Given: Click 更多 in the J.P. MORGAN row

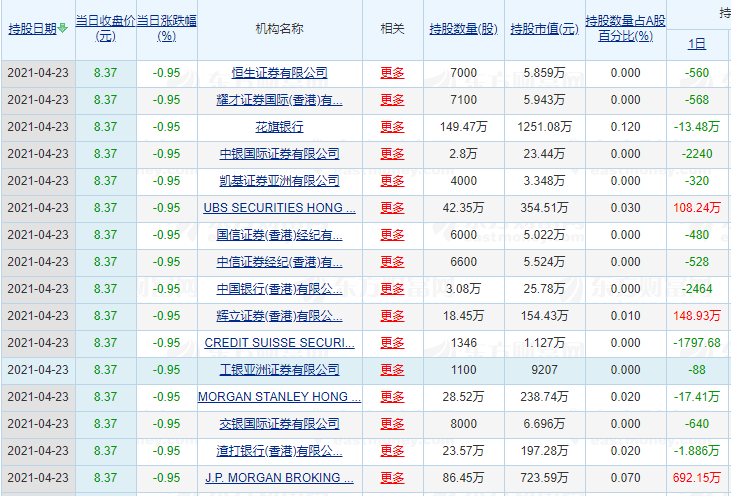Looking at the screenshot, I should (x=392, y=478).
